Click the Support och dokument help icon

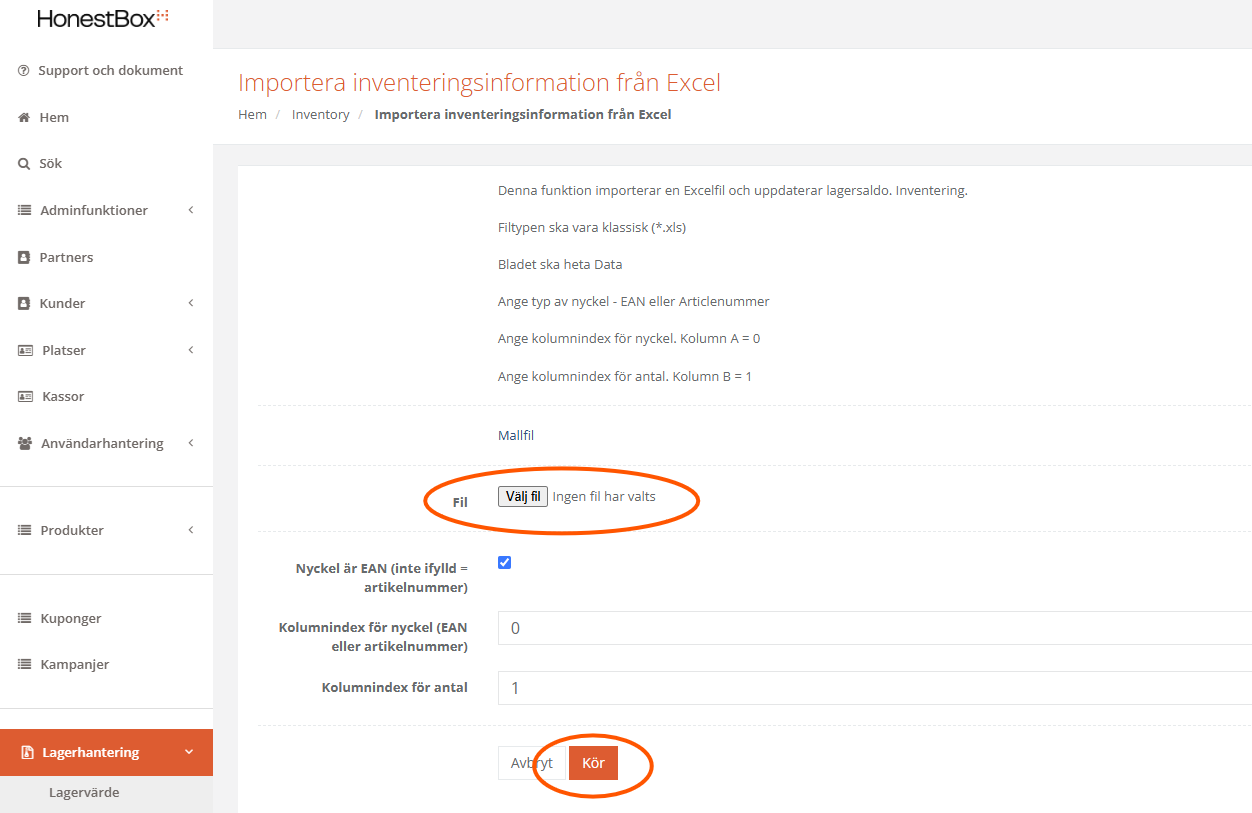point(24,71)
